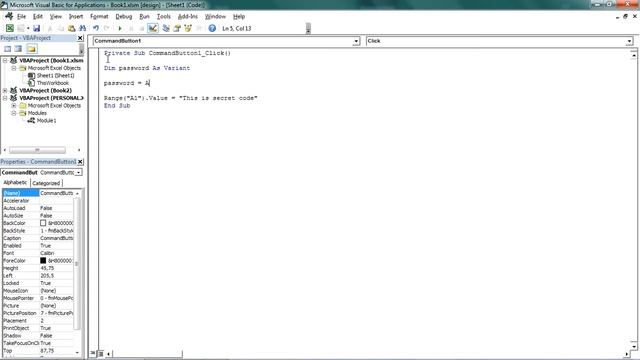Close the Project - VBAProject panel

point(80,38)
